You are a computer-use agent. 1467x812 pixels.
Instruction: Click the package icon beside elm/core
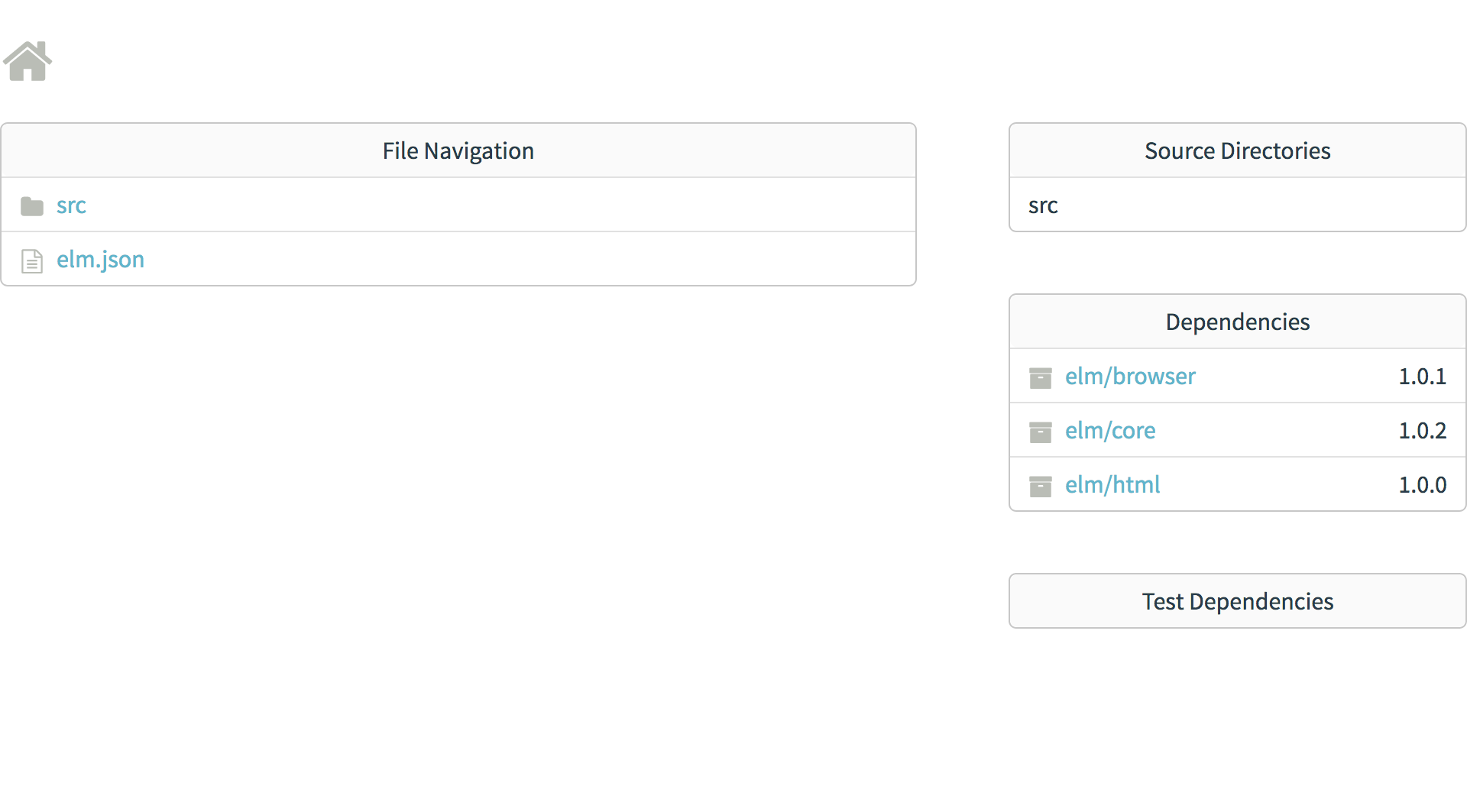coord(1040,432)
